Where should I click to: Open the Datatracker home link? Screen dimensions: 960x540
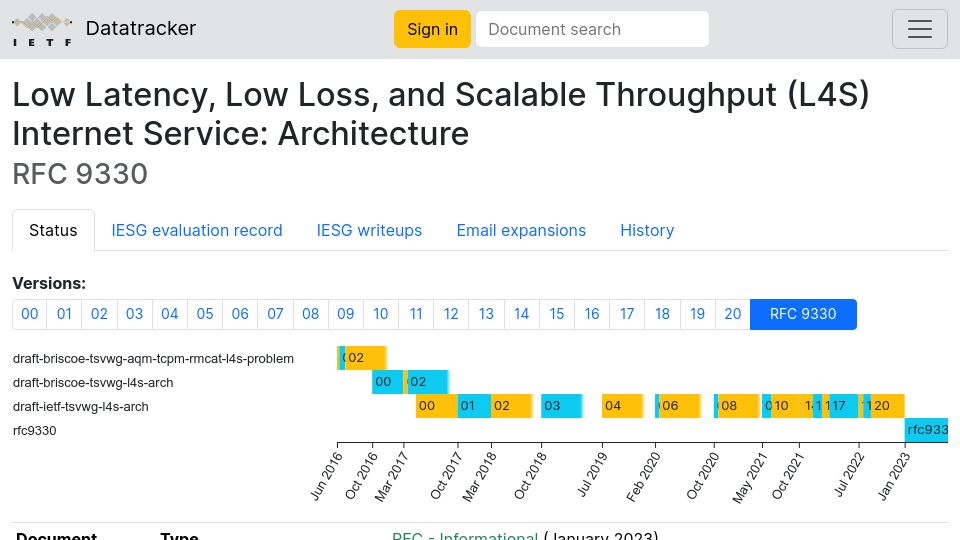pos(141,28)
